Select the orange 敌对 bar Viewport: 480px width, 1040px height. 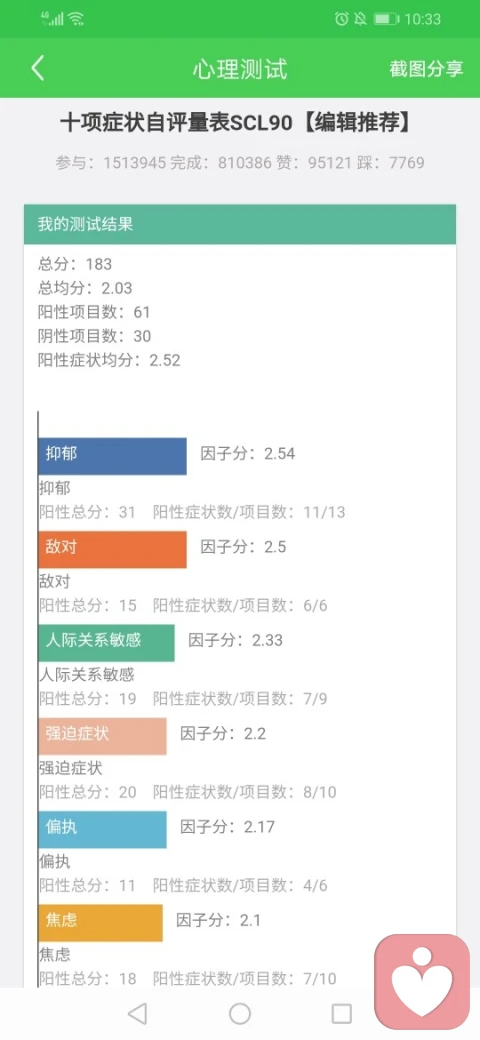coord(112,549)
